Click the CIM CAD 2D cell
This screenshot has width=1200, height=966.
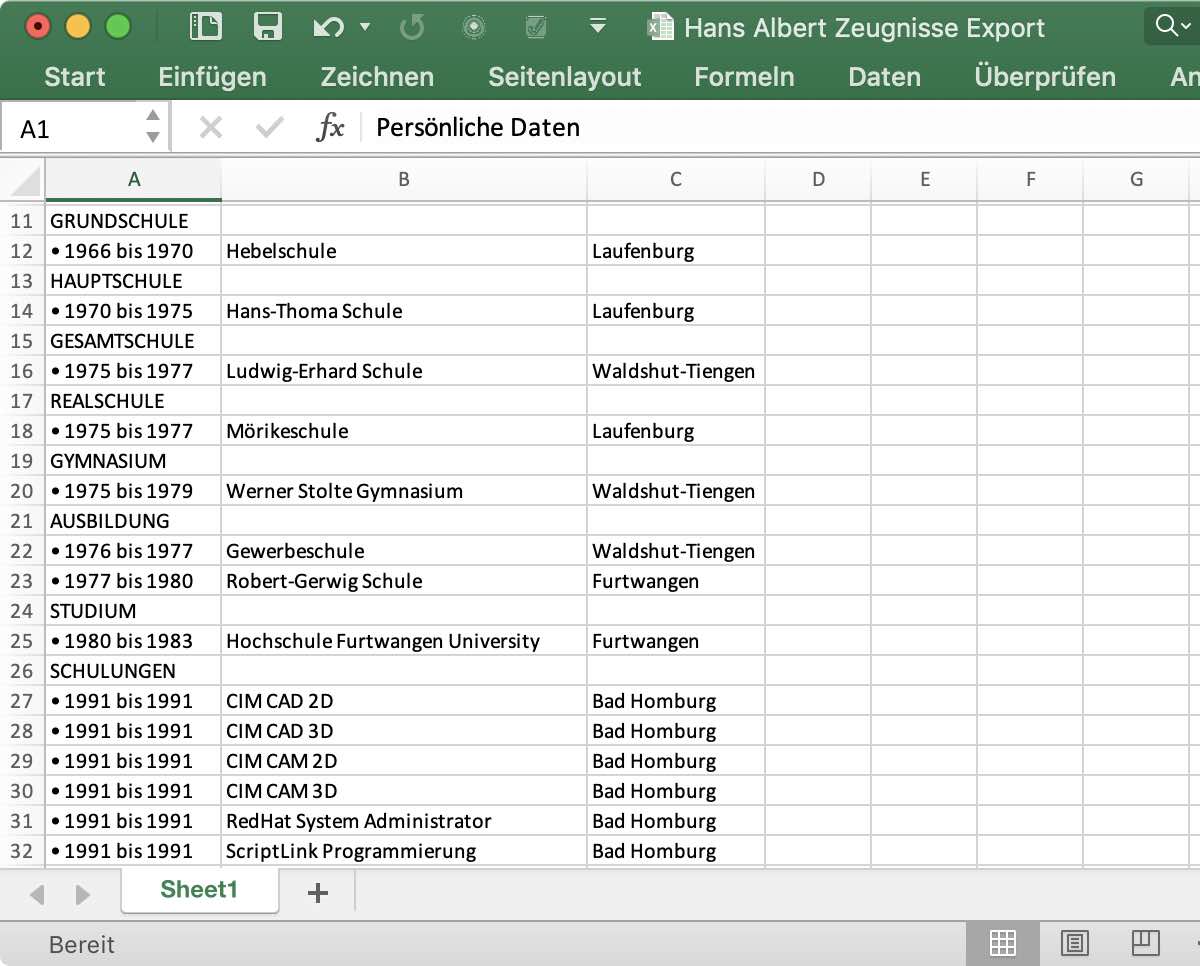(x=404, y=701)
